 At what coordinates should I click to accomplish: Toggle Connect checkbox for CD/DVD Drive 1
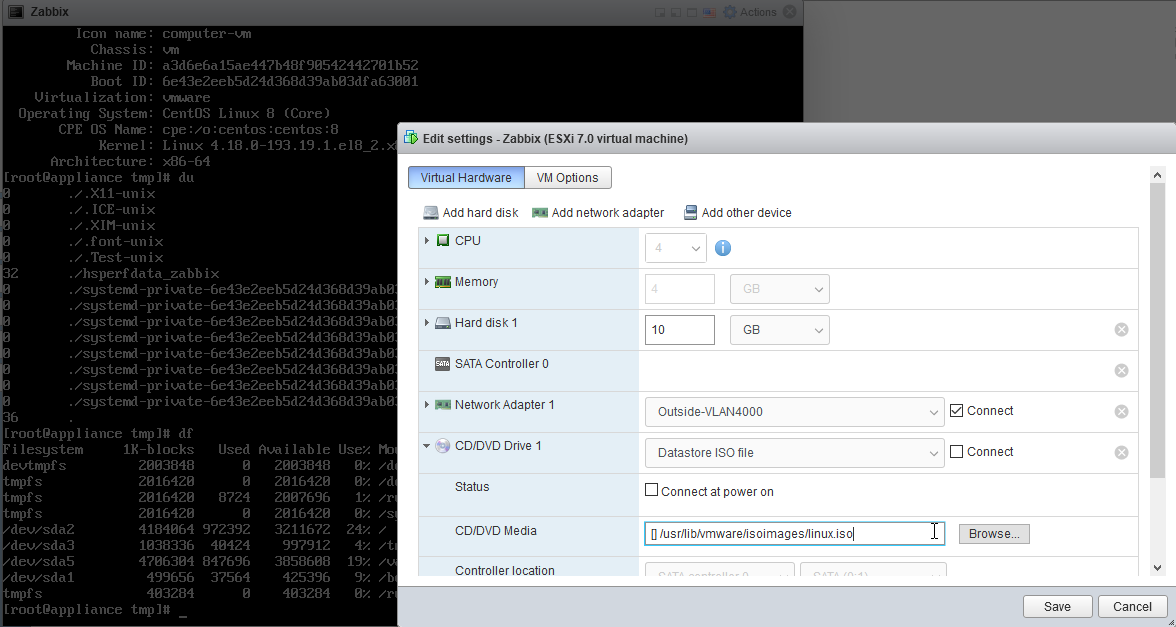[x=956, y=452]
